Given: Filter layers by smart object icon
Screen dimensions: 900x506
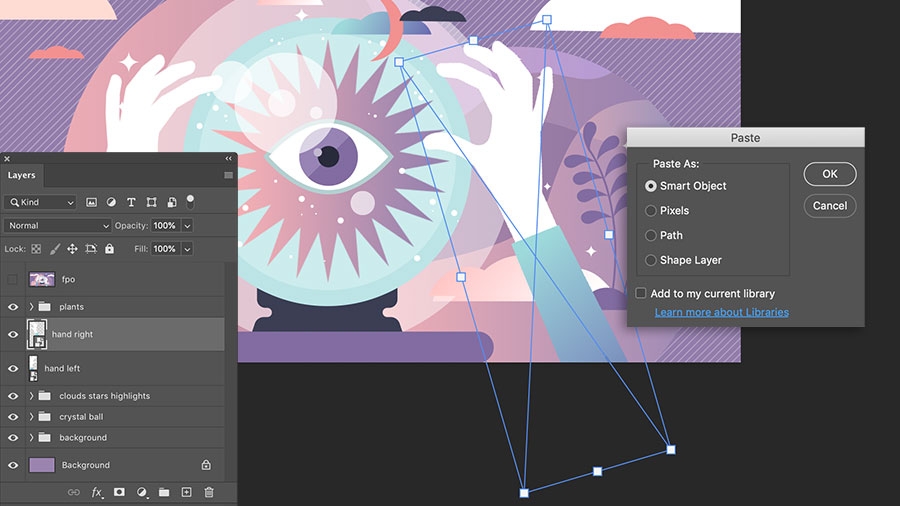Looking at the screenshot, I should [x=172, y=202].
